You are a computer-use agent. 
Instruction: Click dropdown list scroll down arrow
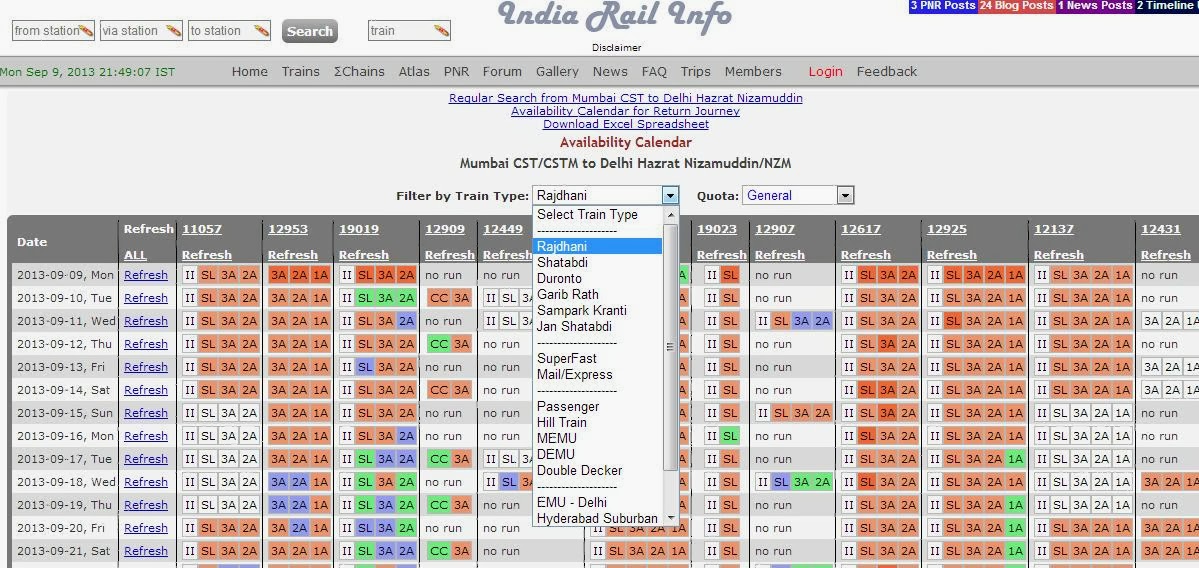(671, 518)
